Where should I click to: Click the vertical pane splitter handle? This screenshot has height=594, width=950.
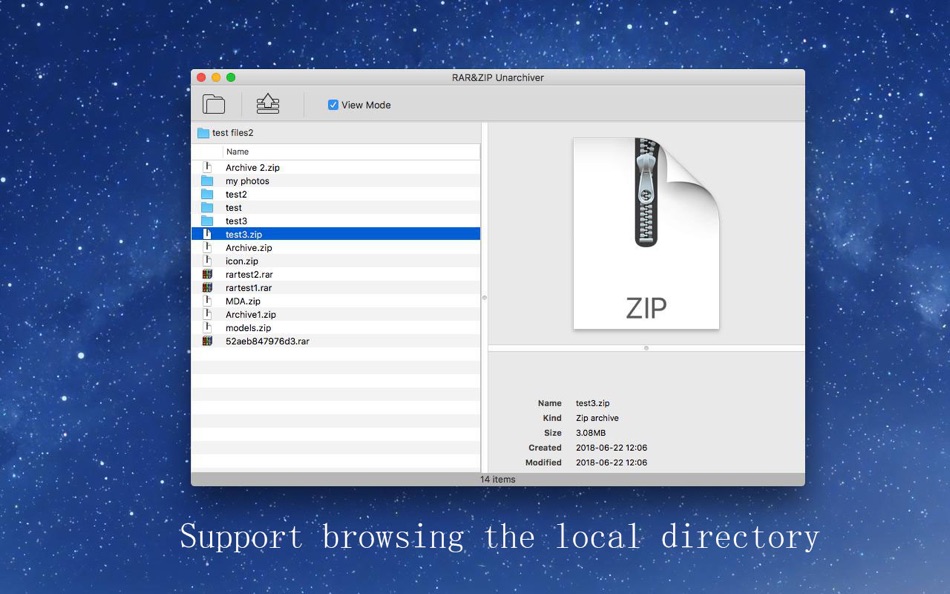[x=484, y=298]
